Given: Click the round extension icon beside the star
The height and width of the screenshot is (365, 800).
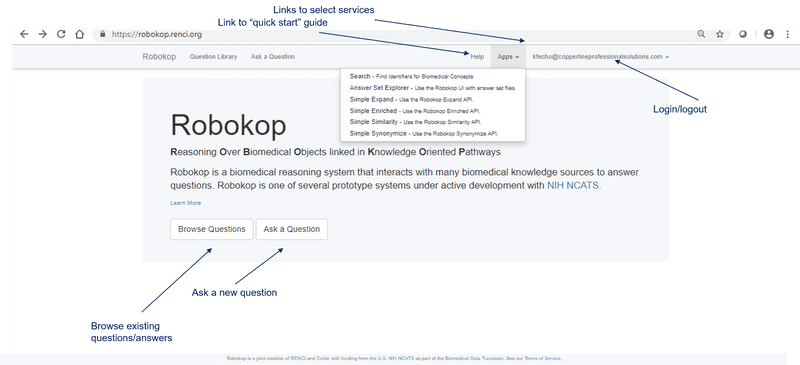Looking at the screenshot, I should [x=743, y=34].
